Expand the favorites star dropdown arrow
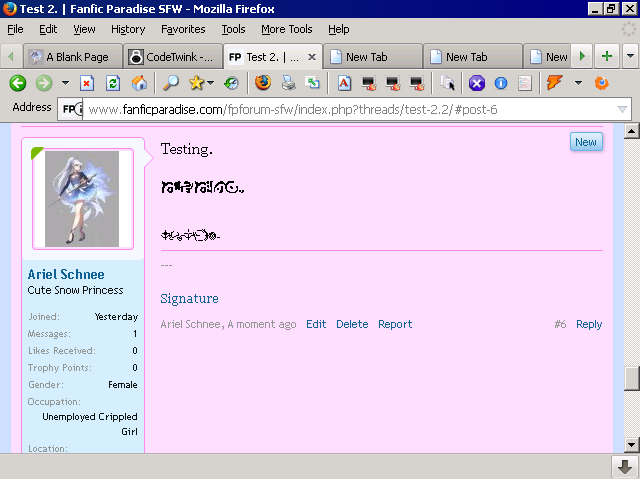 [x=211, y=83]
